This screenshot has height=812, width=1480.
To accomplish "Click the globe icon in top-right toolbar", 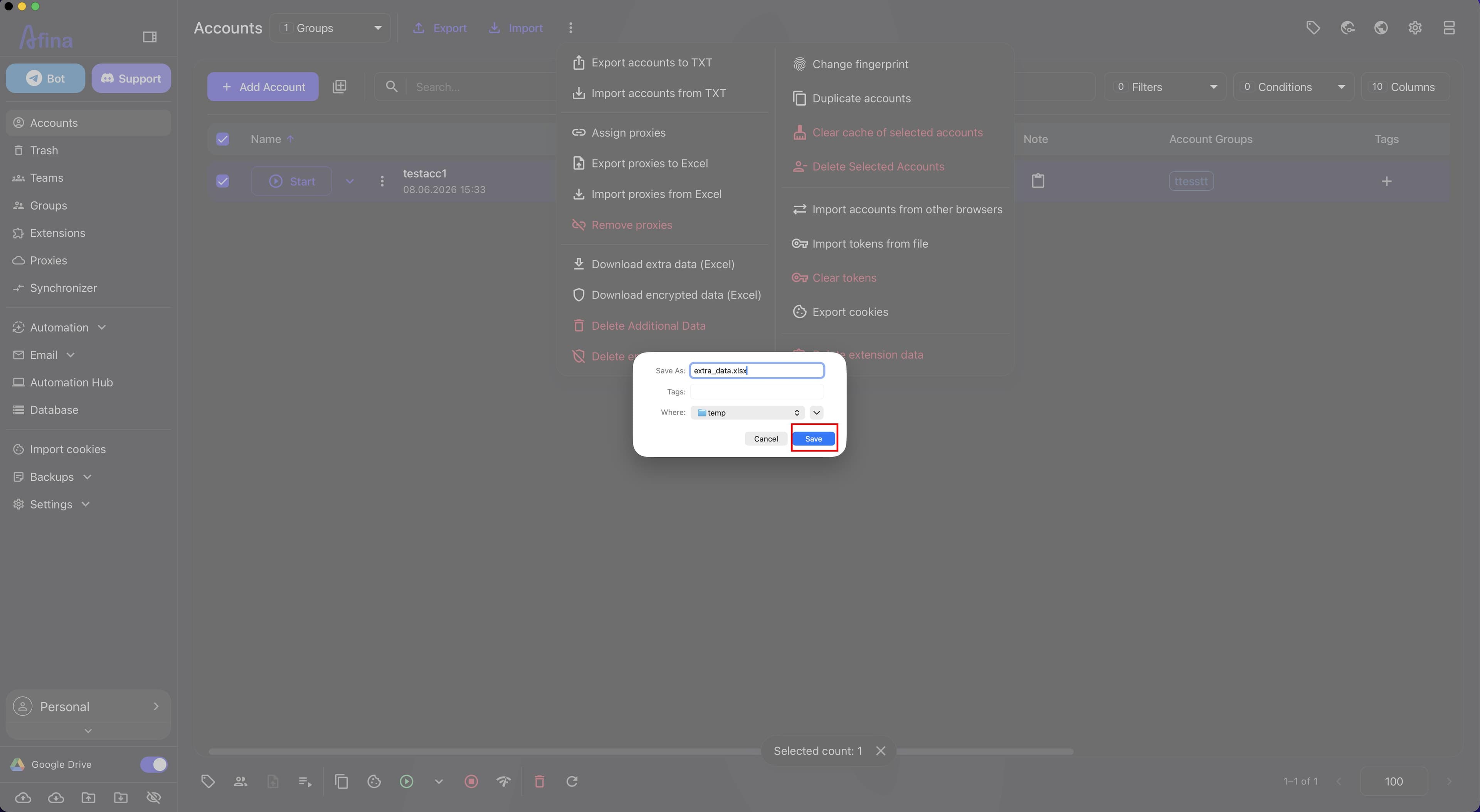I will click(1381, 28).
